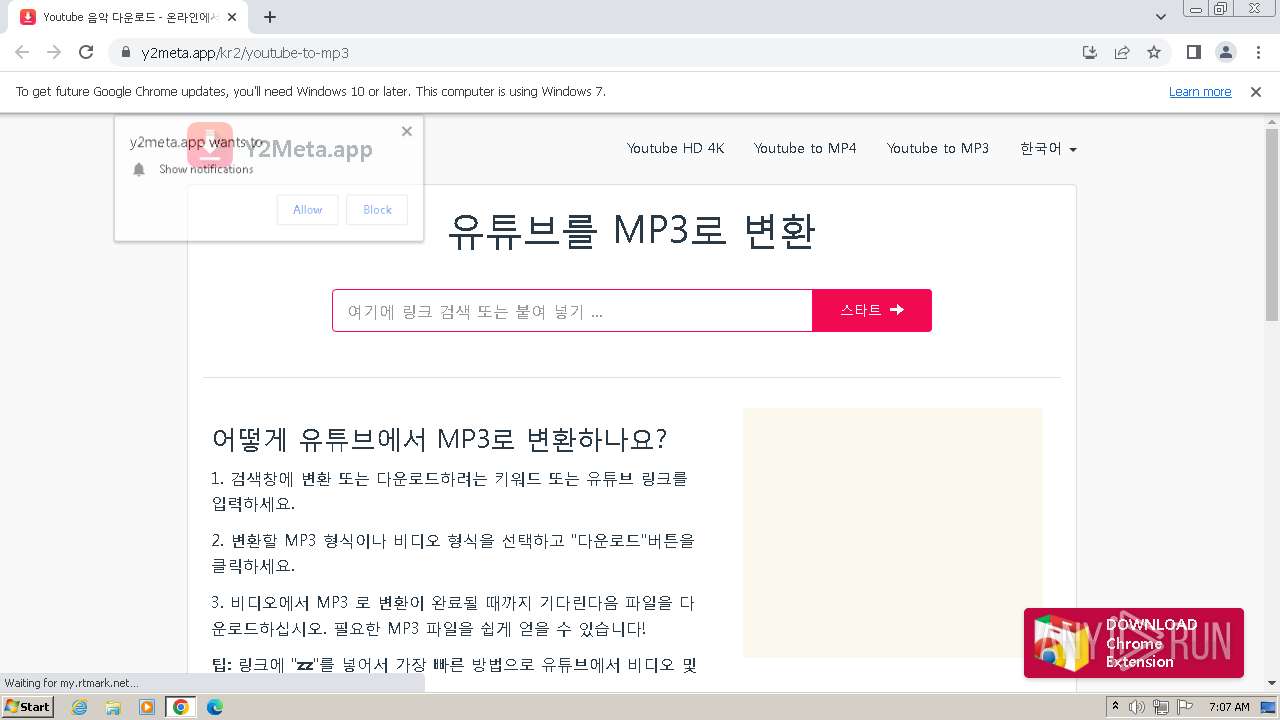Screen dimensions: 1280x720
Task: Open Chrome's three-dot menu
Action: point(1258,52)
